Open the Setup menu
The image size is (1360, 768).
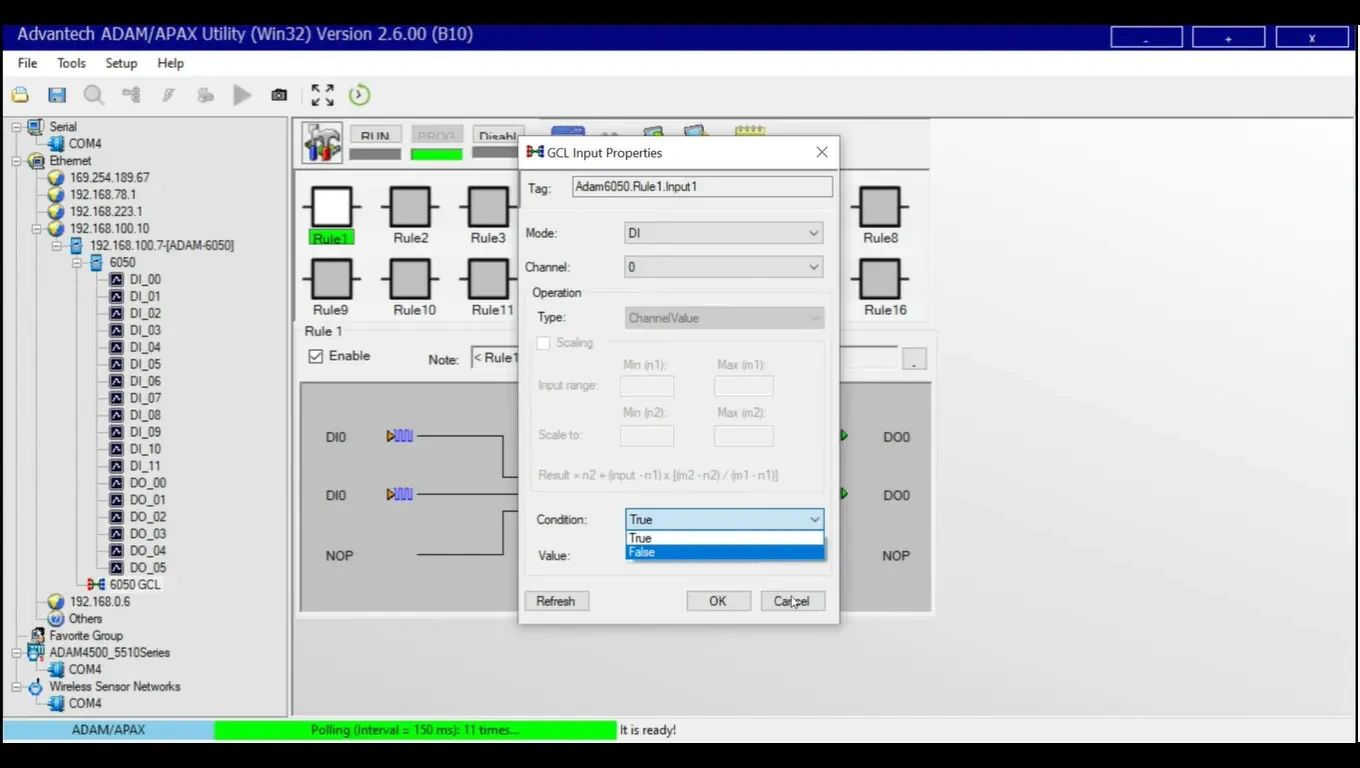pos(121,63)
